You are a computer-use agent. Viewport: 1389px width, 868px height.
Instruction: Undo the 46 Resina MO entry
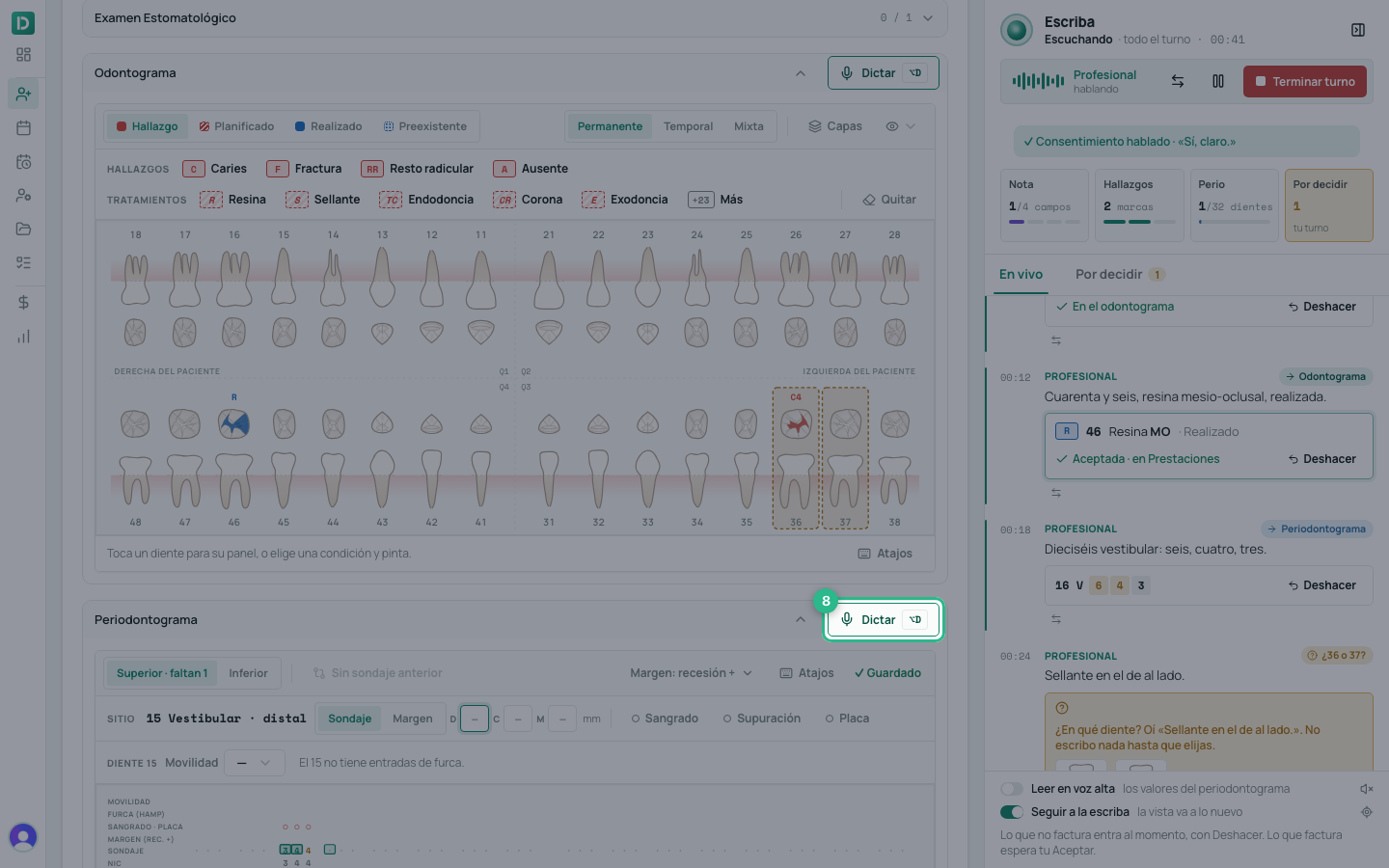click(x=1321, y=459)
